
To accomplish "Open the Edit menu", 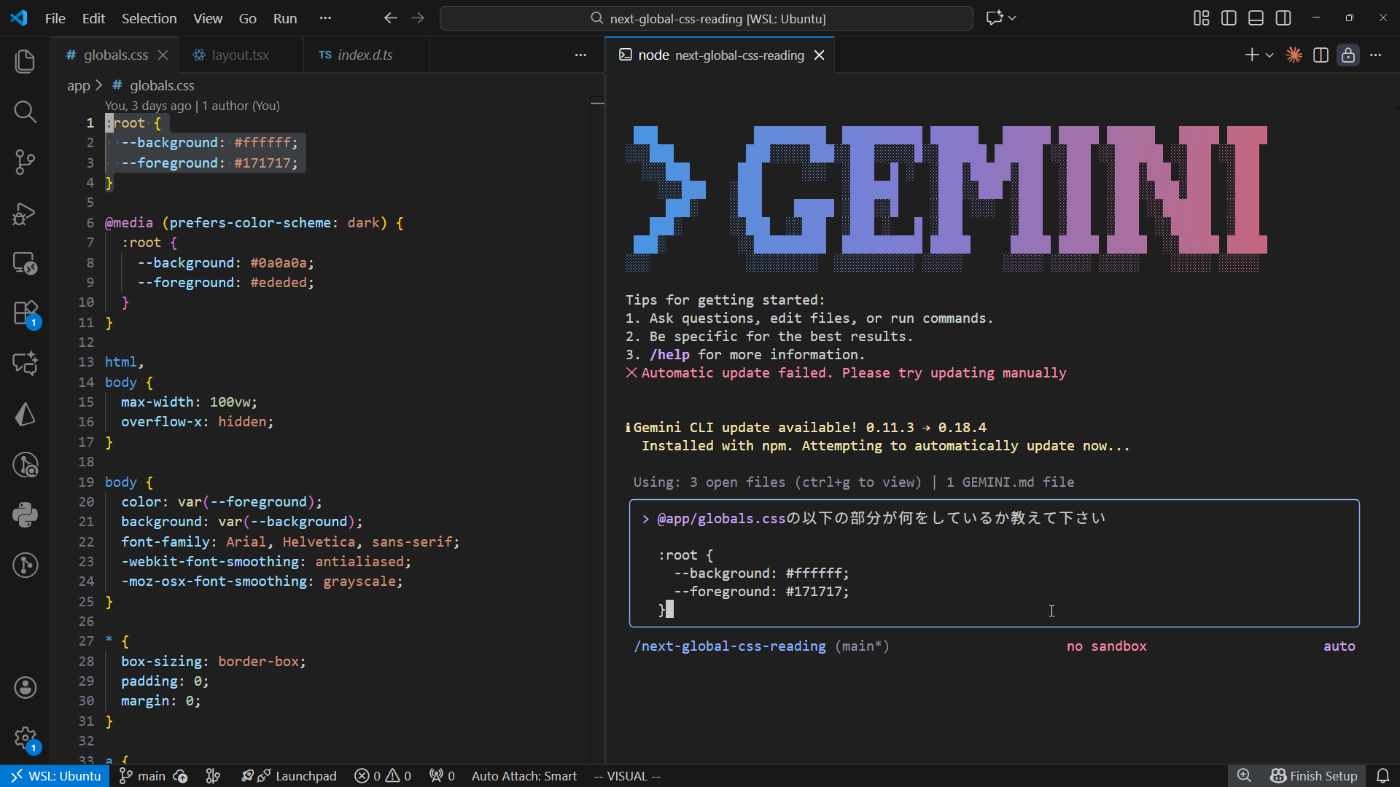I will point(93,18).
